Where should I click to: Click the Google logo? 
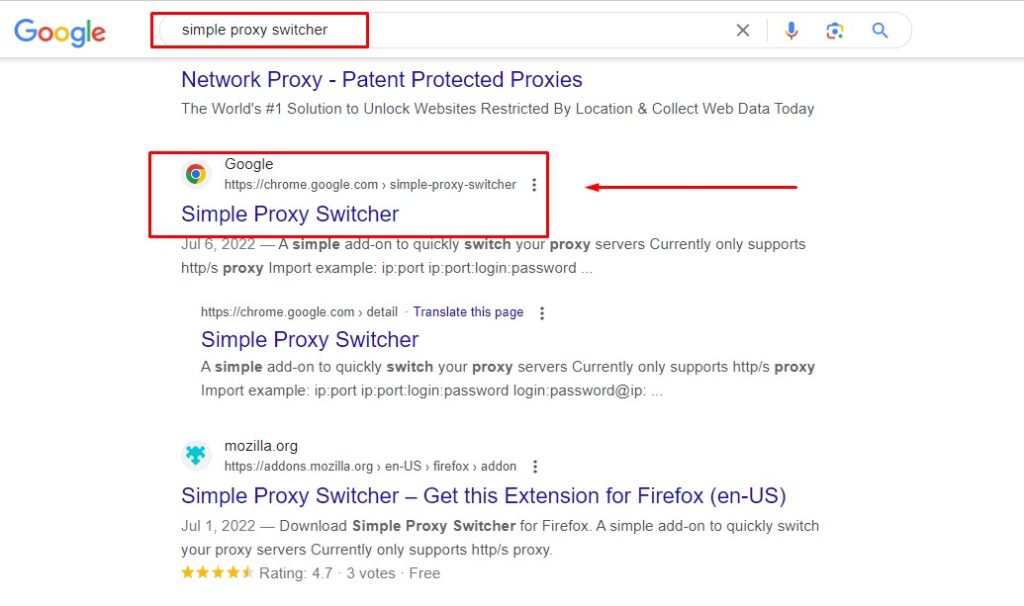[x=60, y=32]
